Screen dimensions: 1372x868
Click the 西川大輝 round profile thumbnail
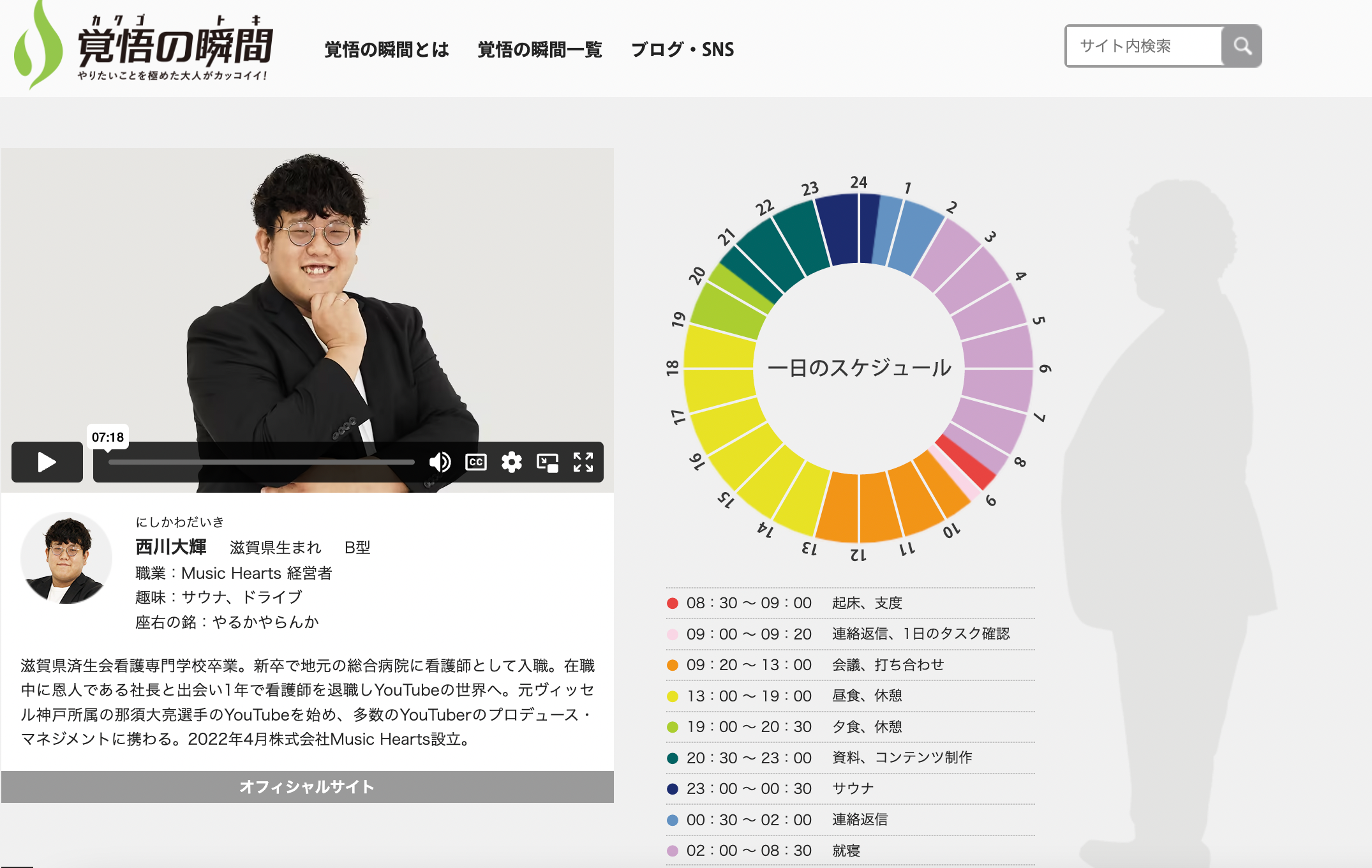66,558
